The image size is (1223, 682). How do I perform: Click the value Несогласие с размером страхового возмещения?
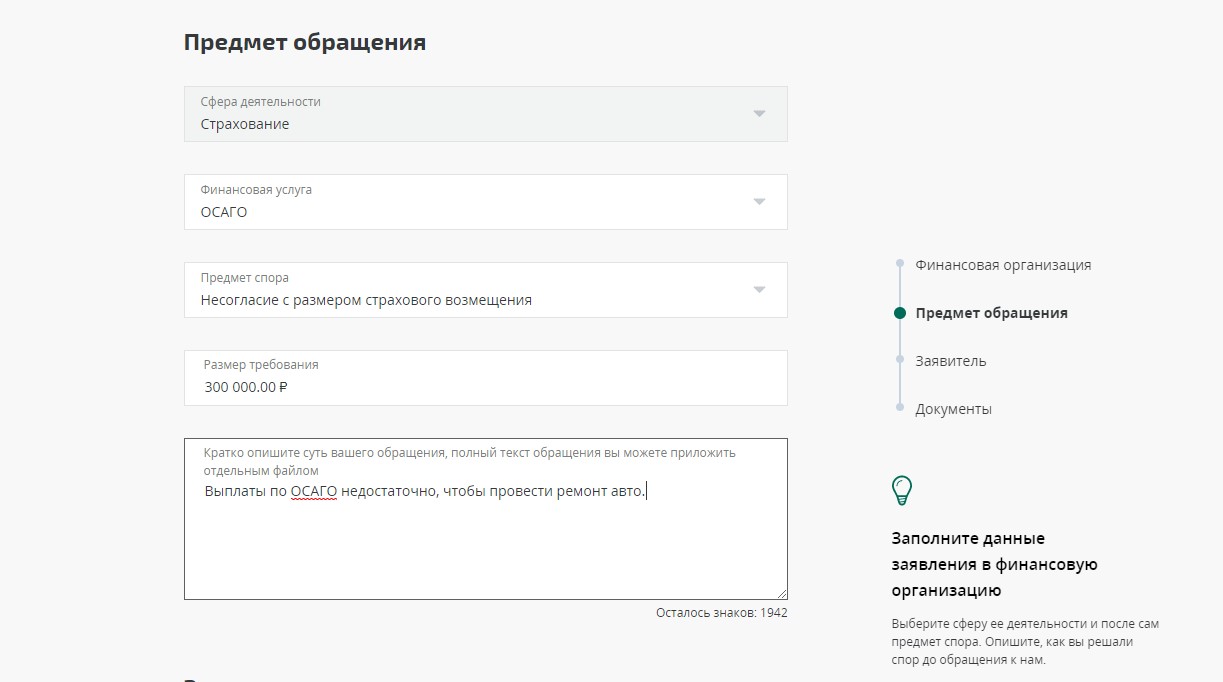(x=366, y=300)
